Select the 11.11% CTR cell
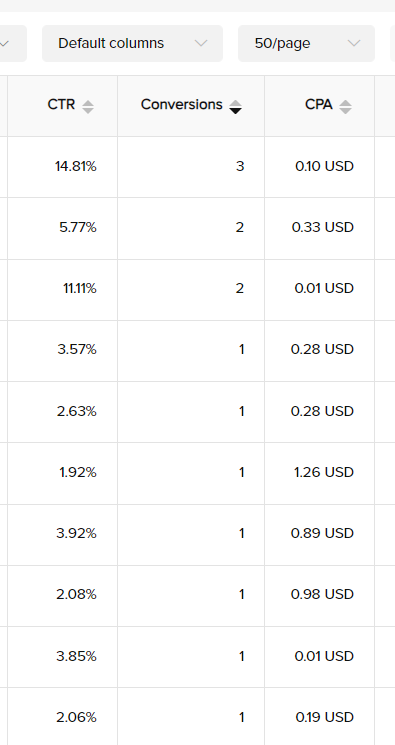The image size is (395, 745). pos(62,289)
